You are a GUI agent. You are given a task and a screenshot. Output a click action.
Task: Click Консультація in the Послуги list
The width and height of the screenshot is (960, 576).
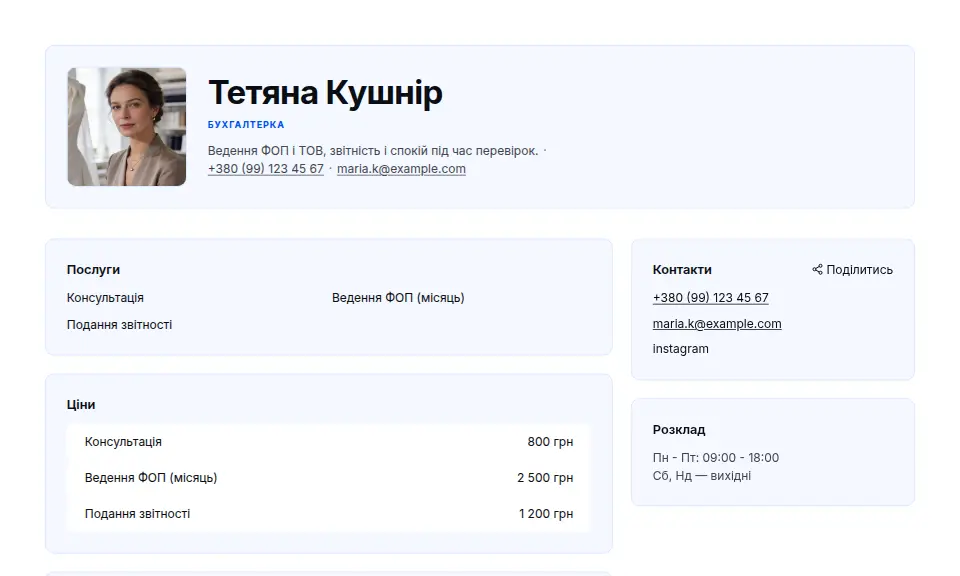105,298
